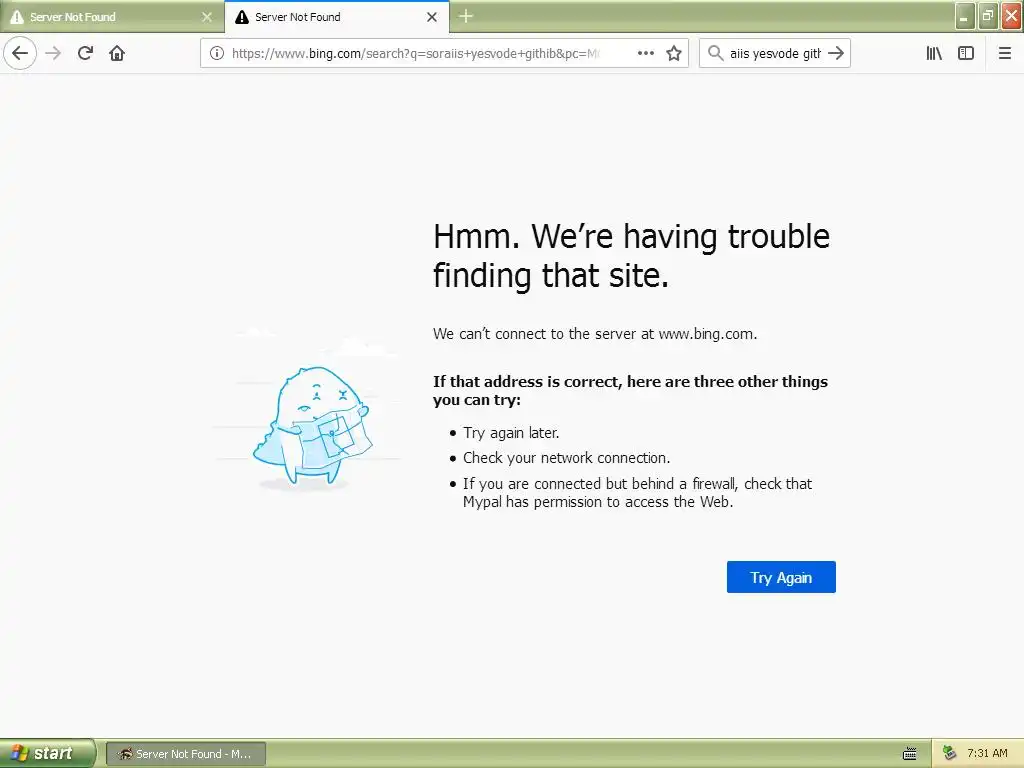Open the Library bookmarks and history icon
Viewport: 1024px width, 768px height.
[x=934, y=53]
